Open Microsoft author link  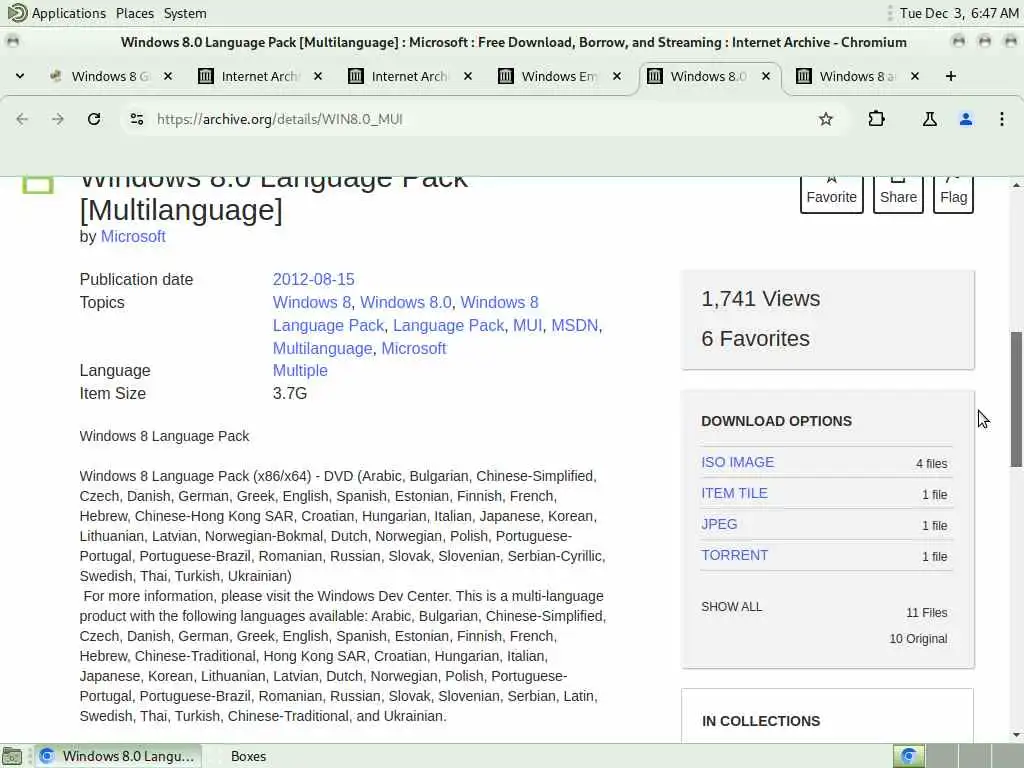pos(133,236)
